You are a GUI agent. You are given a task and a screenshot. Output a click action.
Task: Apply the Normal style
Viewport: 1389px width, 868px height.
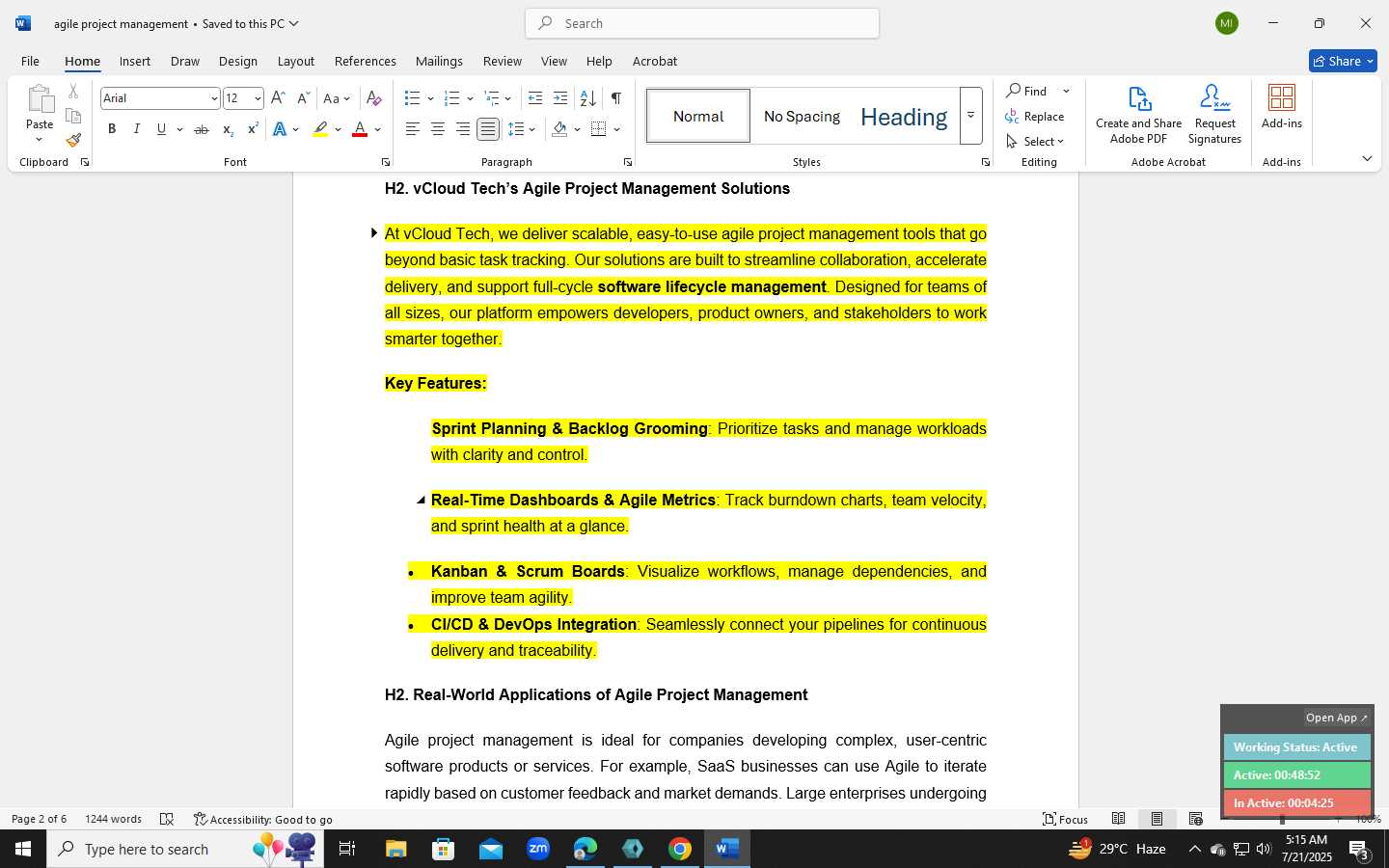(x=698, y=116)
